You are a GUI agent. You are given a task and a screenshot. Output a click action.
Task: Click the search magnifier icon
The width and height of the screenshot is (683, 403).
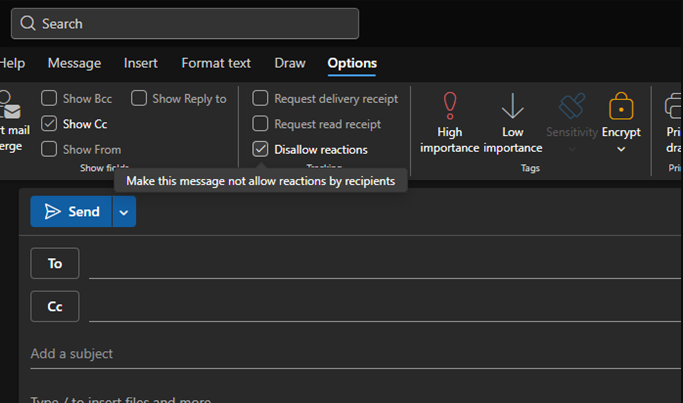(x=28, y=23)
